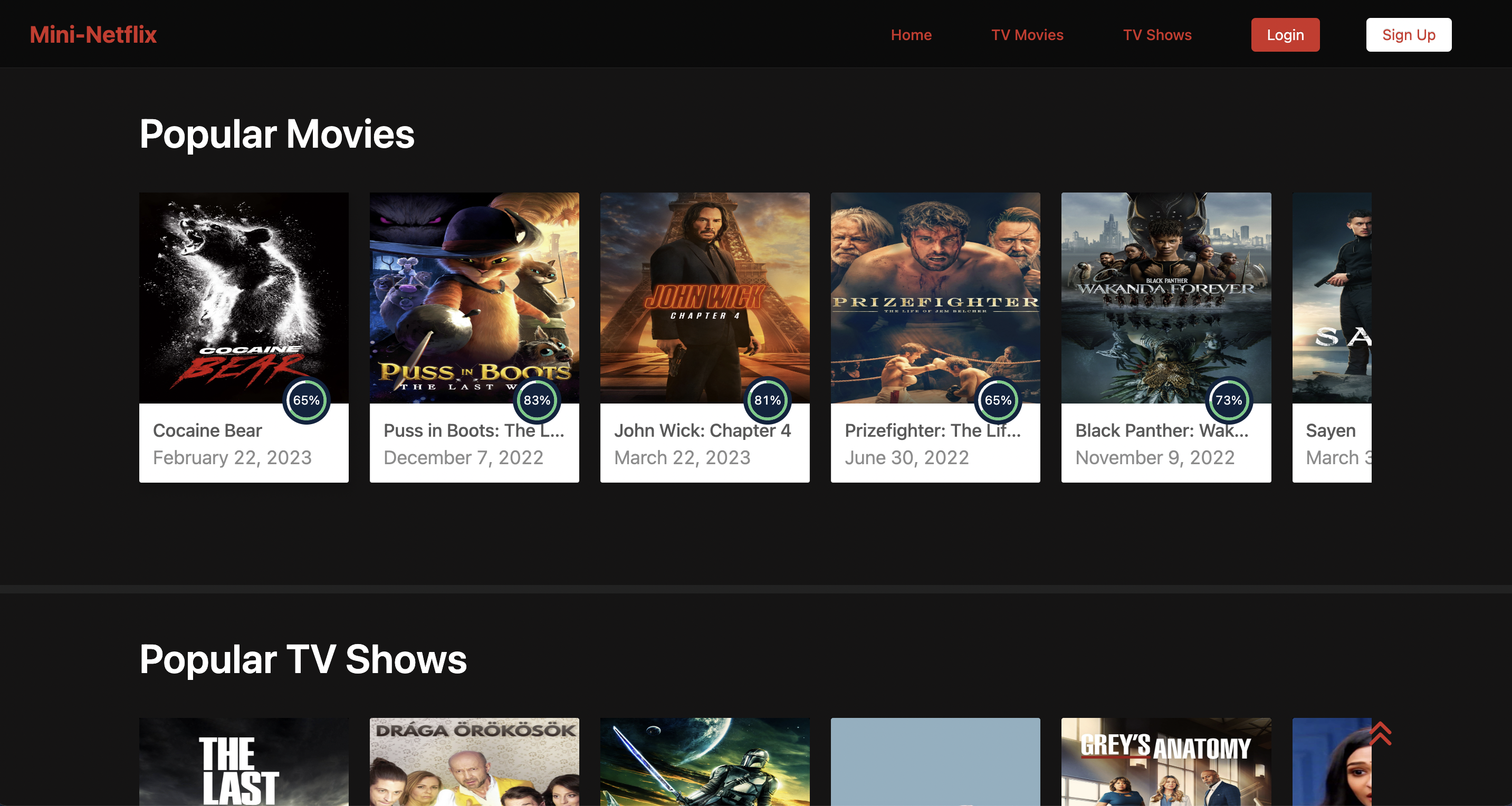Open the Grey's Anatomy TV show poster
Viewport: 1512px width, 806px height.
pyautogui.click(x=1166, y=763)
